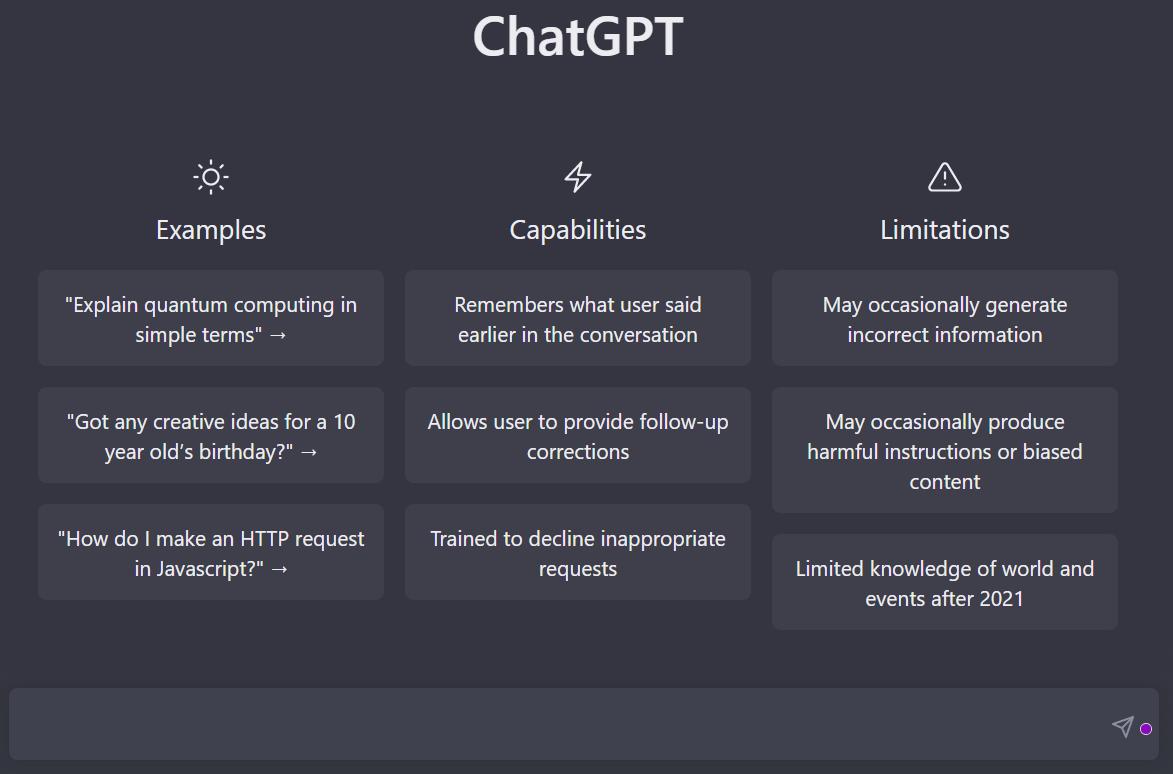
Task: Click the arrow after the birthday ideas prompt
Action: (x=308, y=451)
